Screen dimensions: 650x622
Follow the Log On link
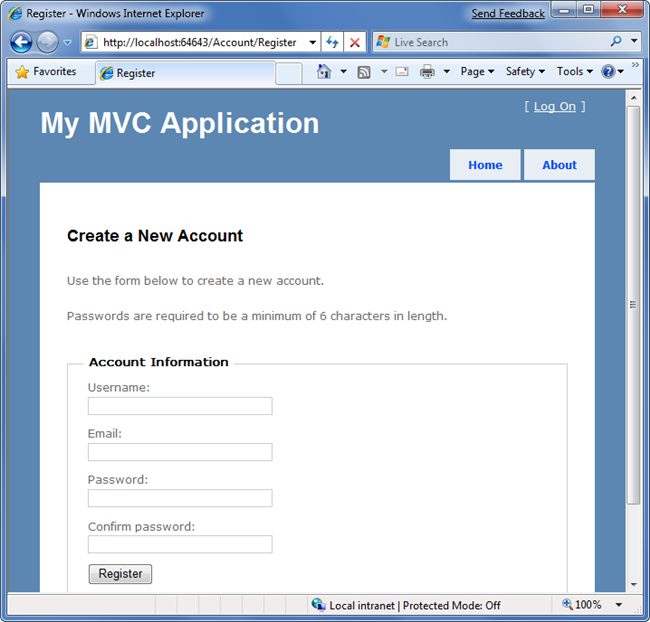pos(554,107)
